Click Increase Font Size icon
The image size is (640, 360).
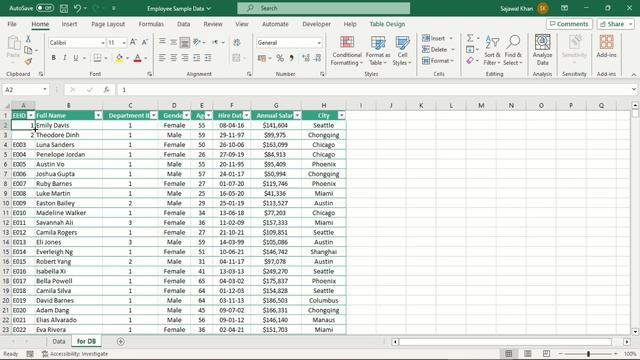pyautogui.click(x=133, y=42)
